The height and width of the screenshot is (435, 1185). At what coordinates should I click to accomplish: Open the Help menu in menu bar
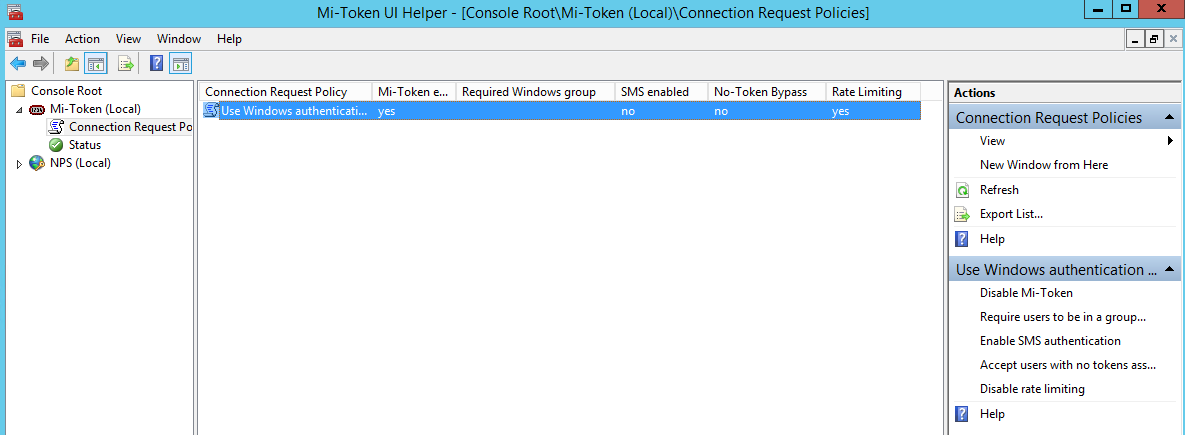pyautogui.click(x=229, y=39)
